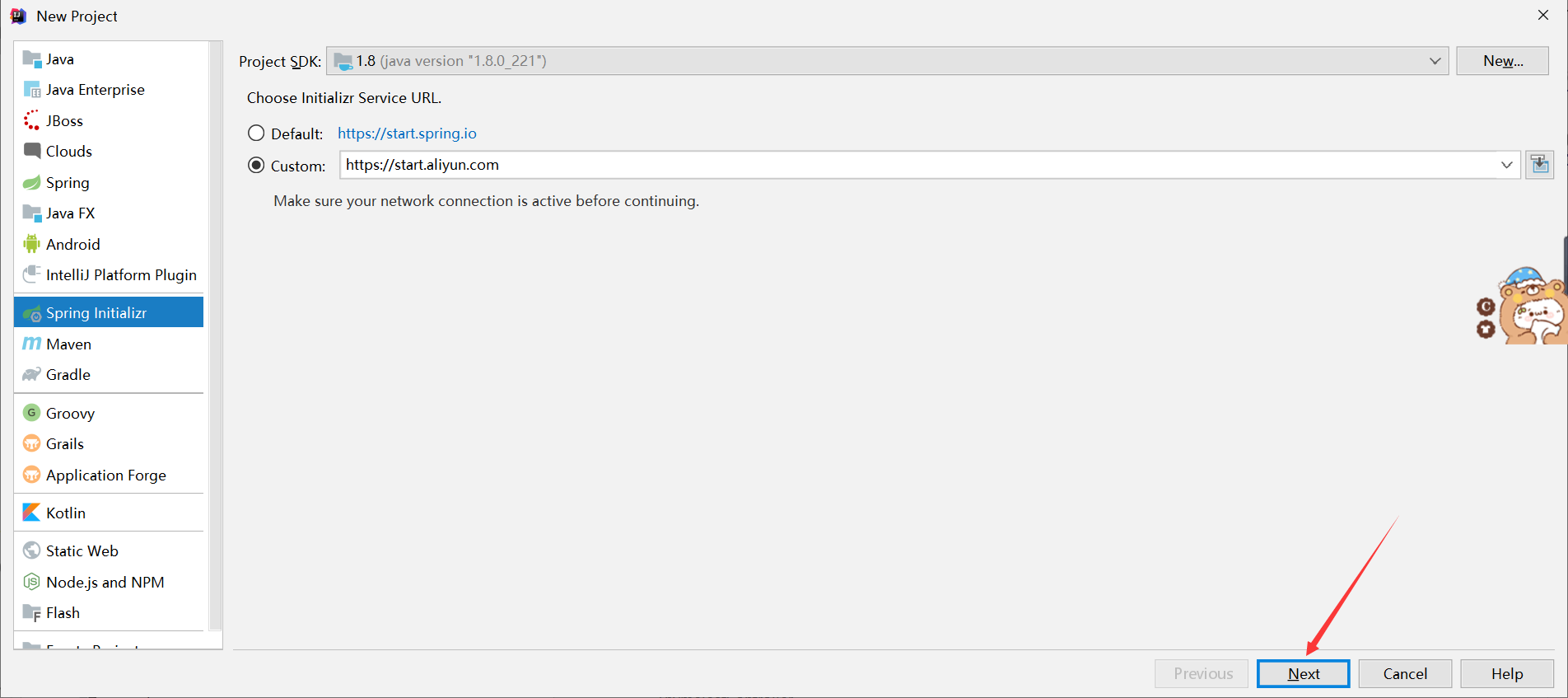
Task: Click the disabled Previous button
Action: click(x=1202, y=673)
